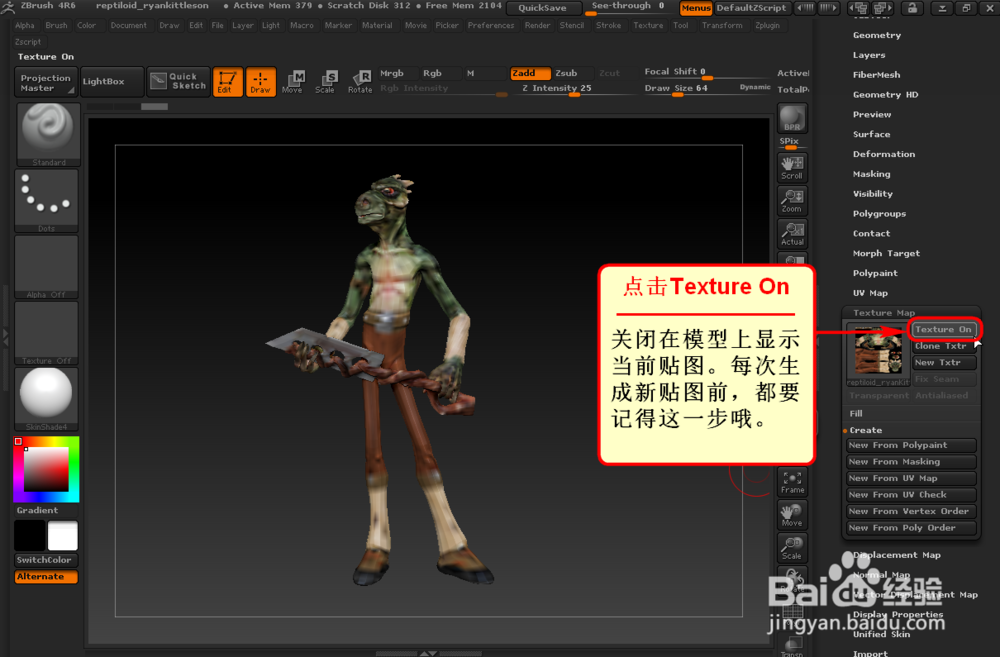Expand the Polygroups subpalette
This screenshot has height=657, width=1000.
[879, 213]
